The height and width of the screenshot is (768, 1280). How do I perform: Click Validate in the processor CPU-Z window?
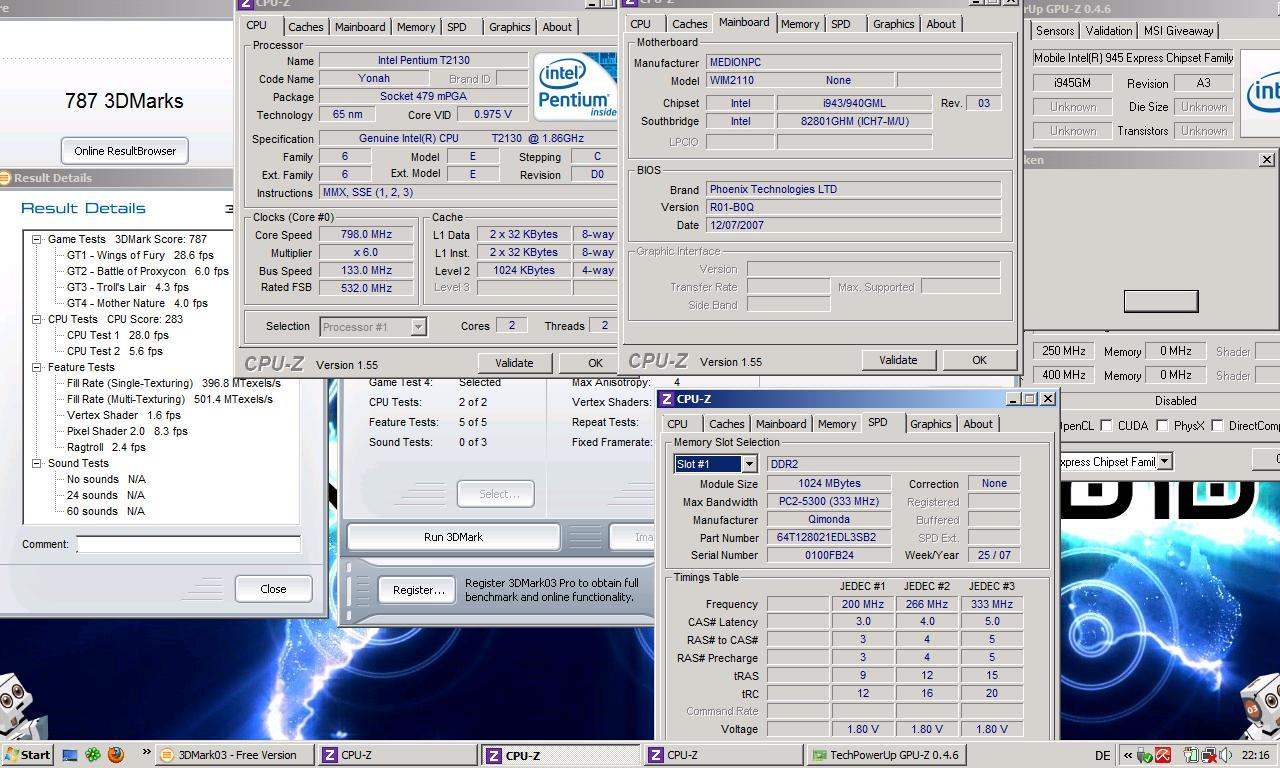514,363
